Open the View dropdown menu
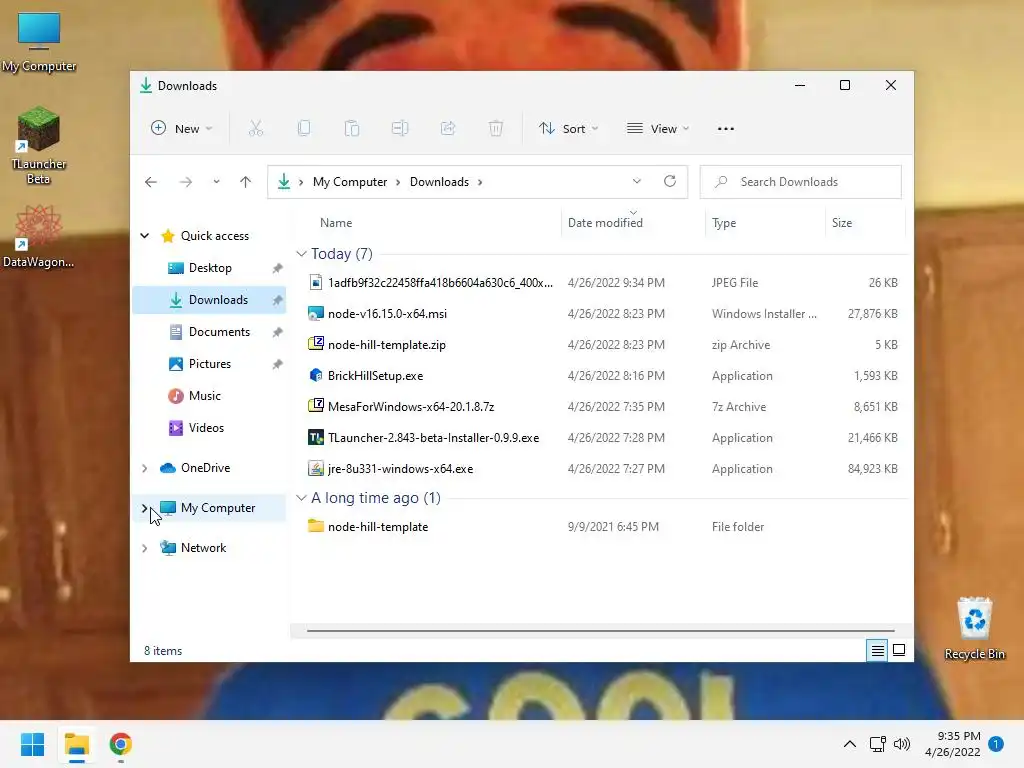This screenshot has width=1024, height=768. pyautogui.click(x=658, y=129)
